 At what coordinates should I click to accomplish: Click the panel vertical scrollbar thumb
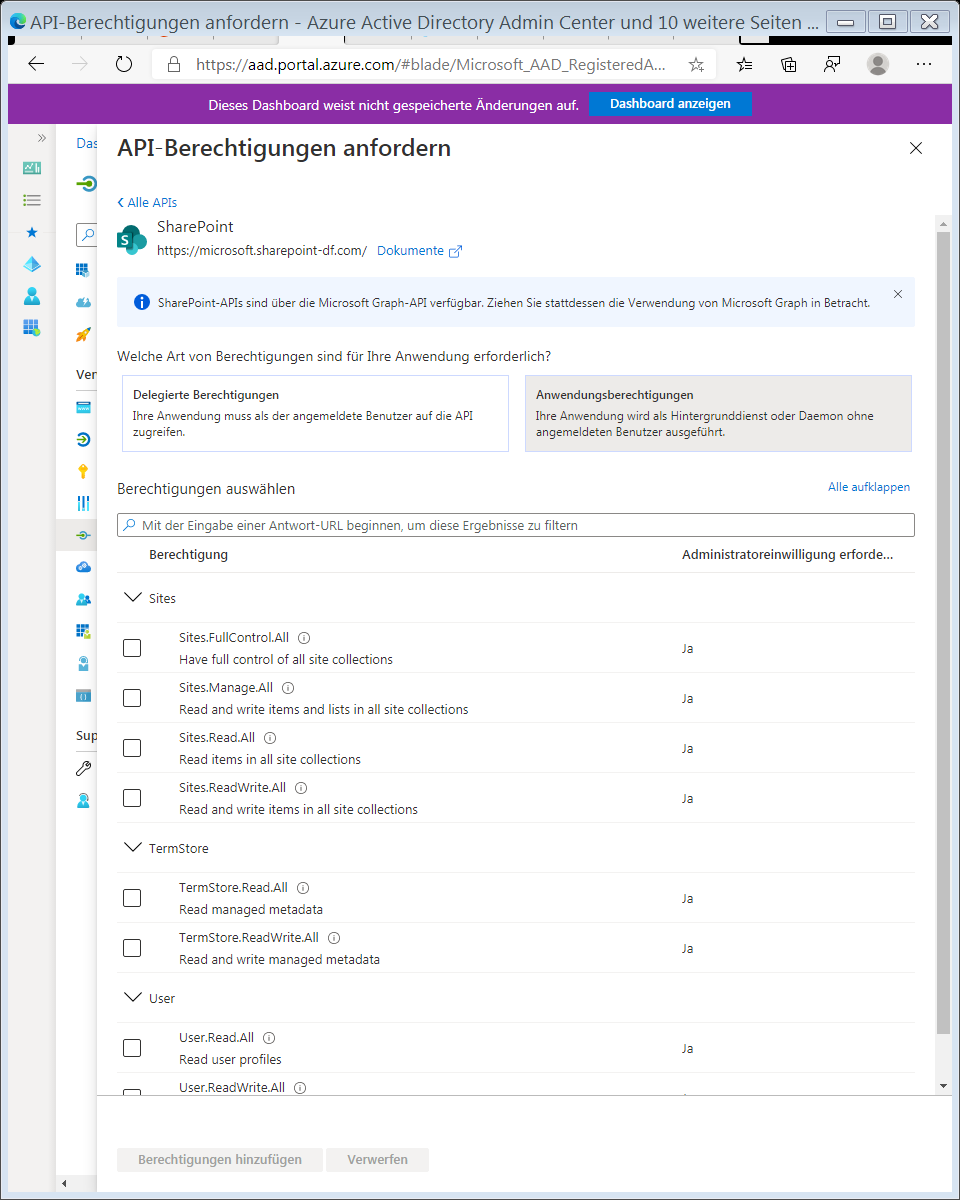pyautogui.click(x=943, y=632)
